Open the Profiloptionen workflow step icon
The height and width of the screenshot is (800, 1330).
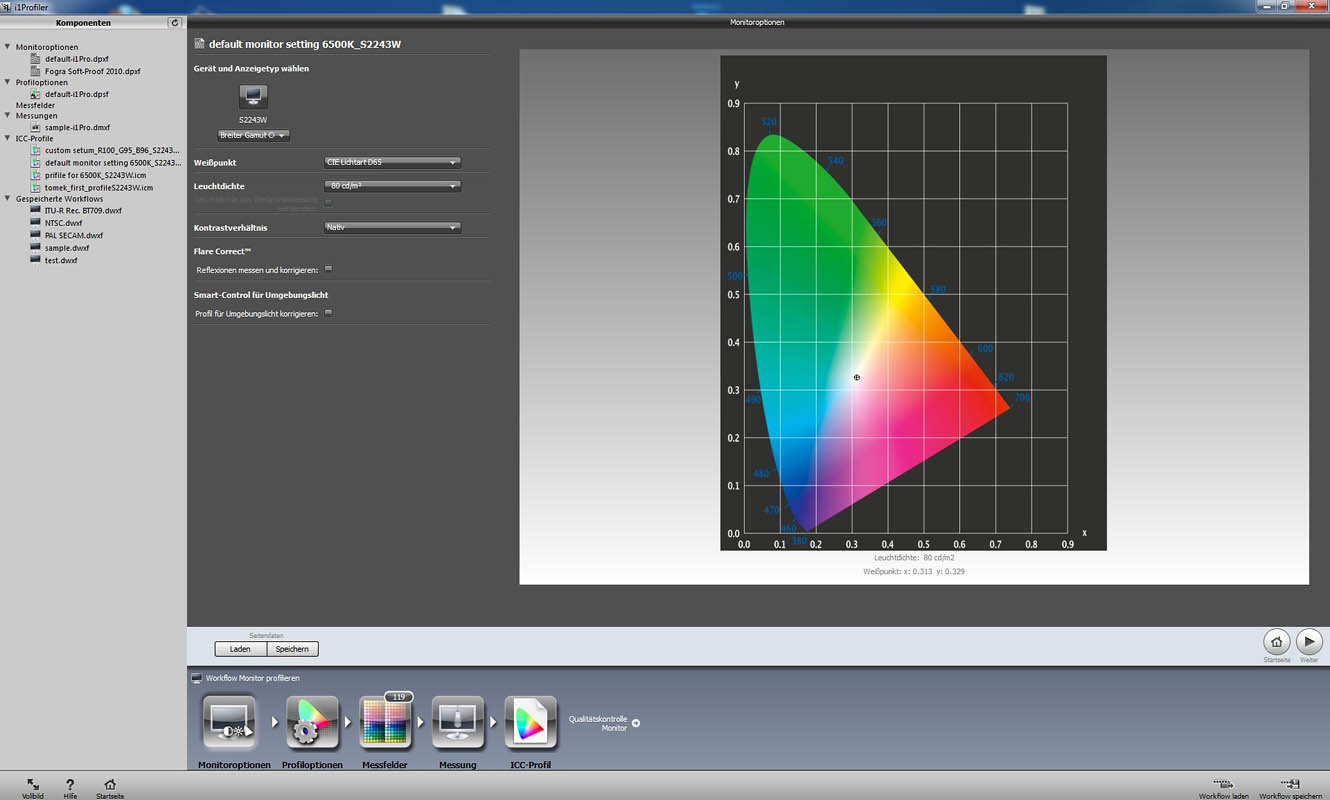313,723
